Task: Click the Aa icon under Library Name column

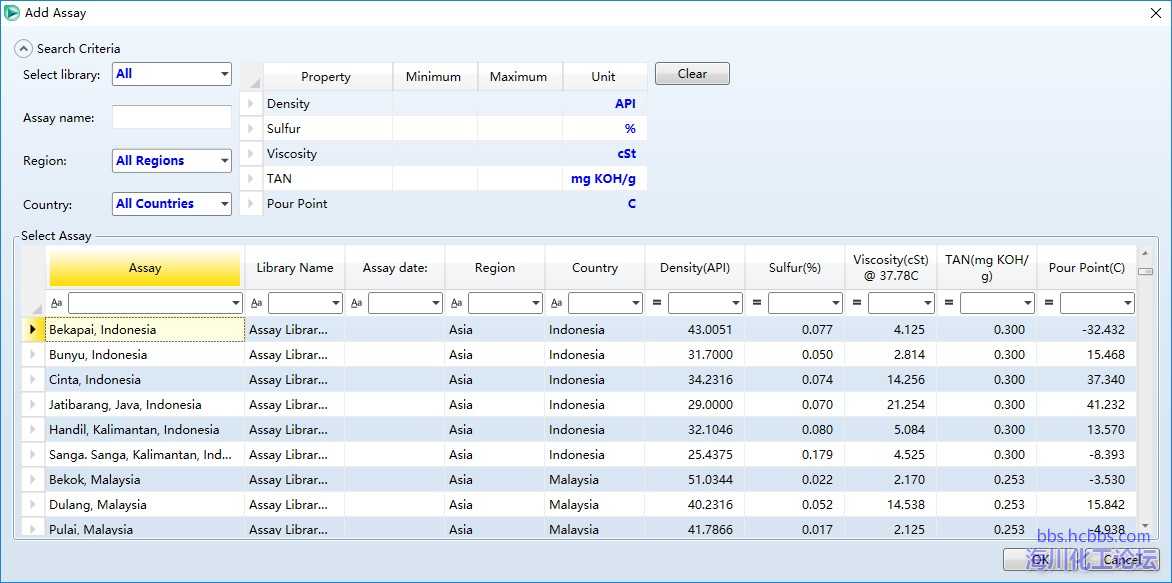Action: (256, 303)
